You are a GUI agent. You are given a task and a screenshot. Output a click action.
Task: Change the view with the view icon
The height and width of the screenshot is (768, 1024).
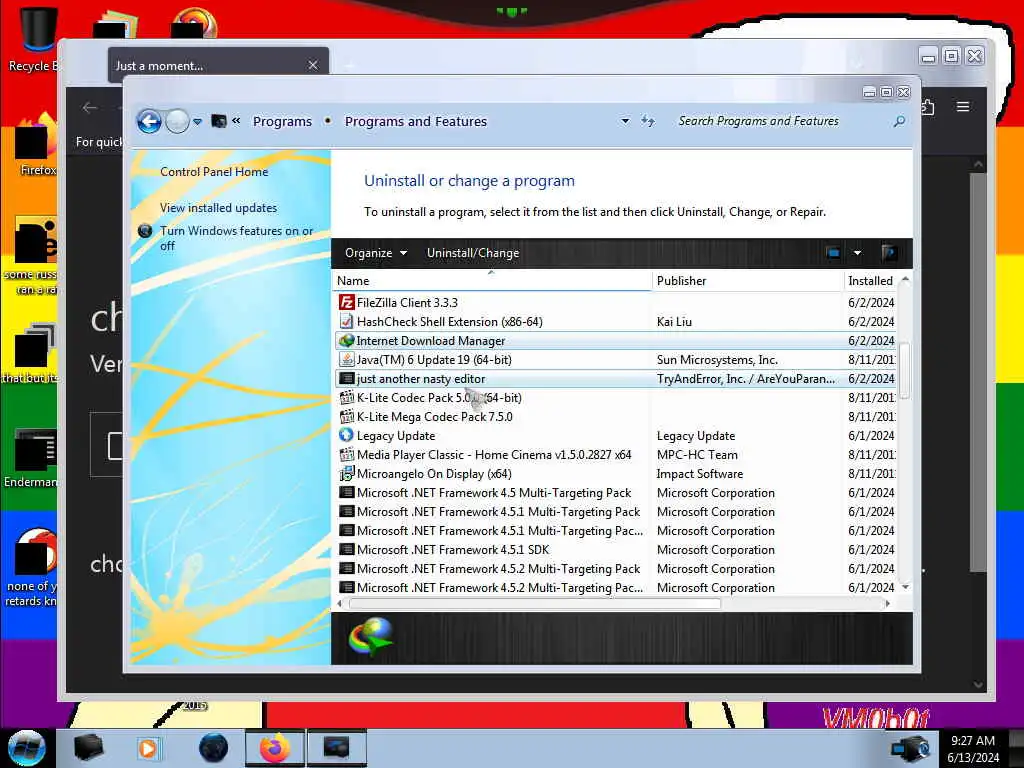pyautogui.click(x=833, y=253)
